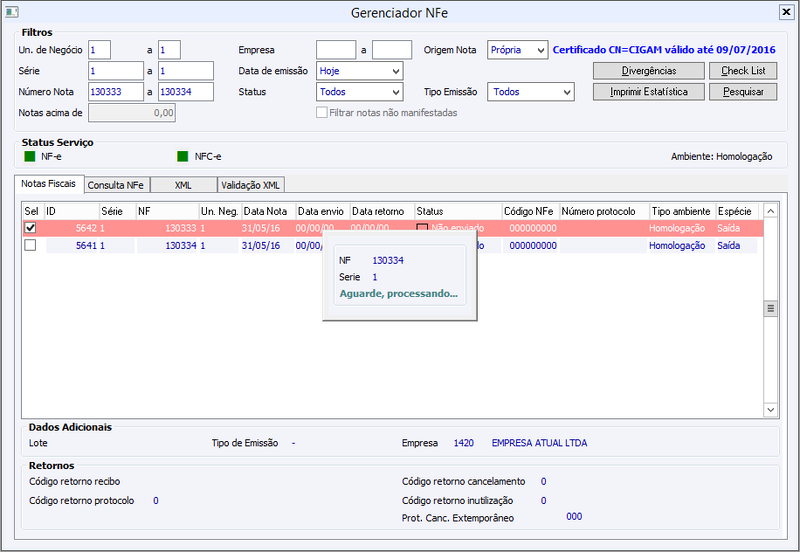Screen dimensions: 800x552
Task: Toggle Filtrar notas não manifestadas checkbox
Action: point(321,112)
